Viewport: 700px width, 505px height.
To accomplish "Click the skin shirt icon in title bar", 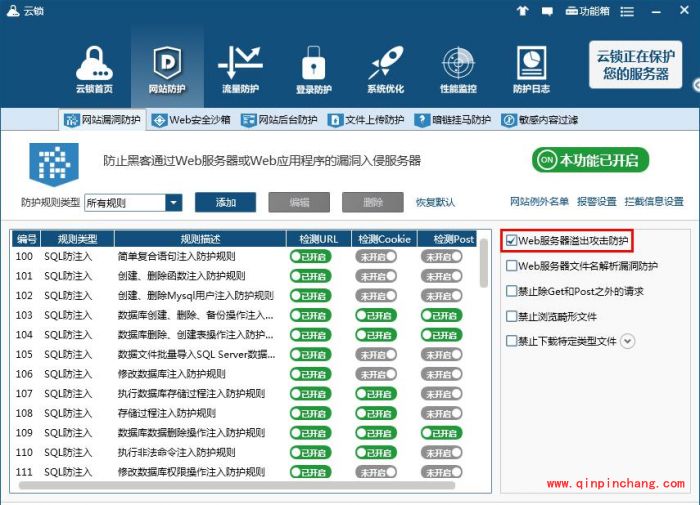I will [x=522, y=11].
